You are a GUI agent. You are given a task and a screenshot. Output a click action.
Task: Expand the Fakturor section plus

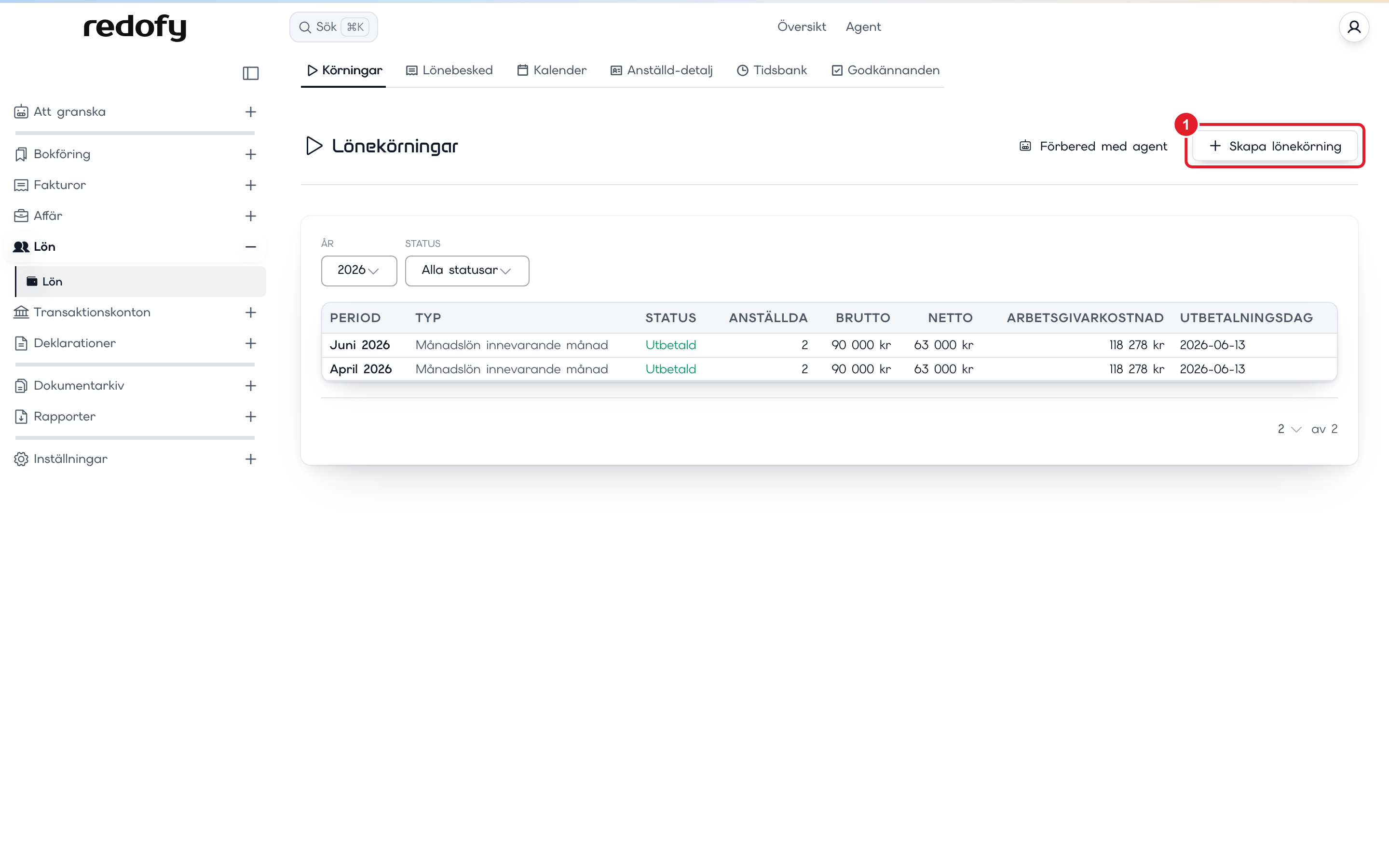click(x=251, y=185)
